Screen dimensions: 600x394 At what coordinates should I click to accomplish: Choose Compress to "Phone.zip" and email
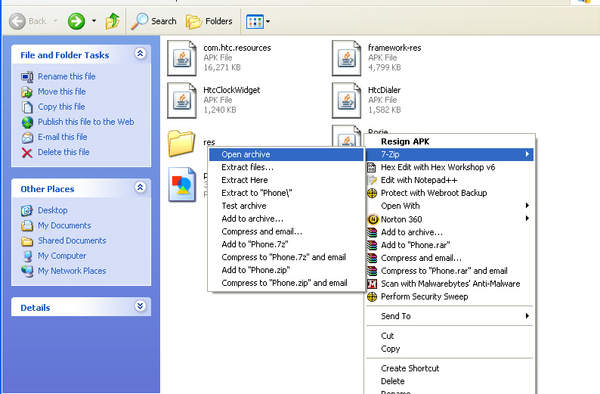click(286, 283)
